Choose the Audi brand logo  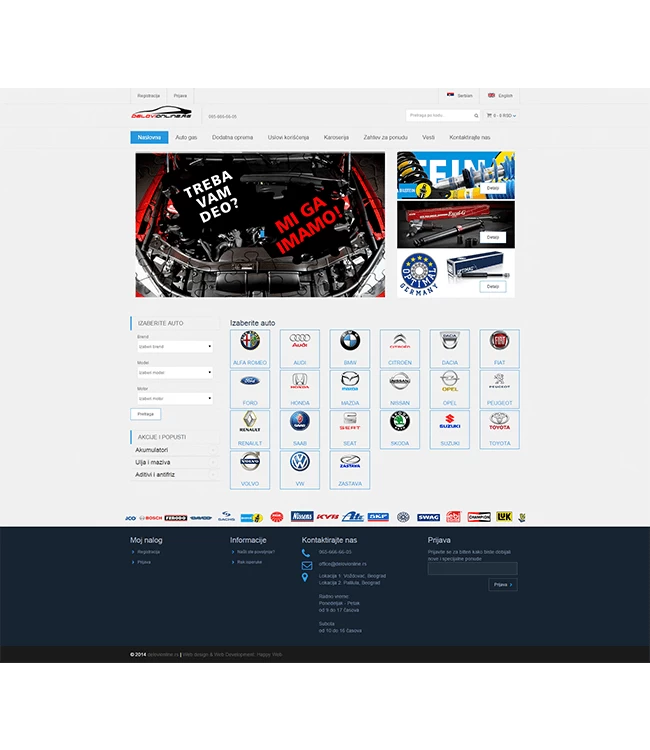(x=299, y=341)
